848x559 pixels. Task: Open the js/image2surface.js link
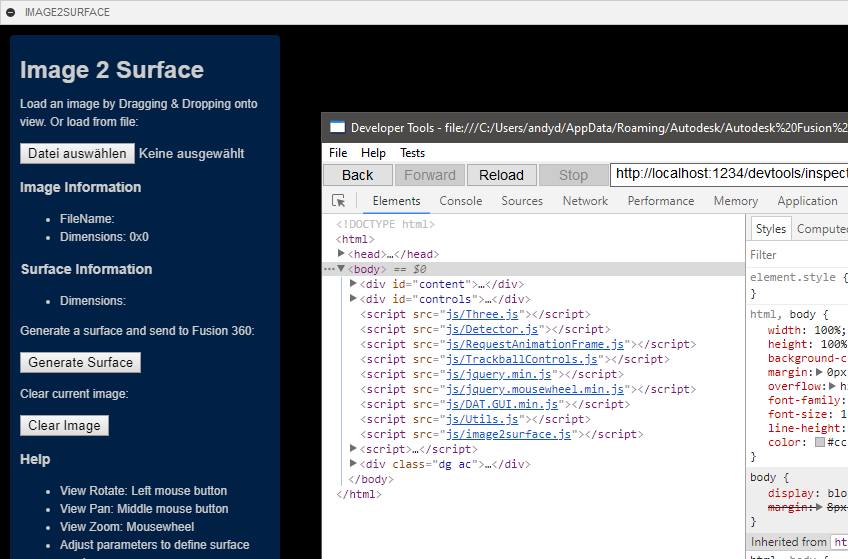click(508, 434)
